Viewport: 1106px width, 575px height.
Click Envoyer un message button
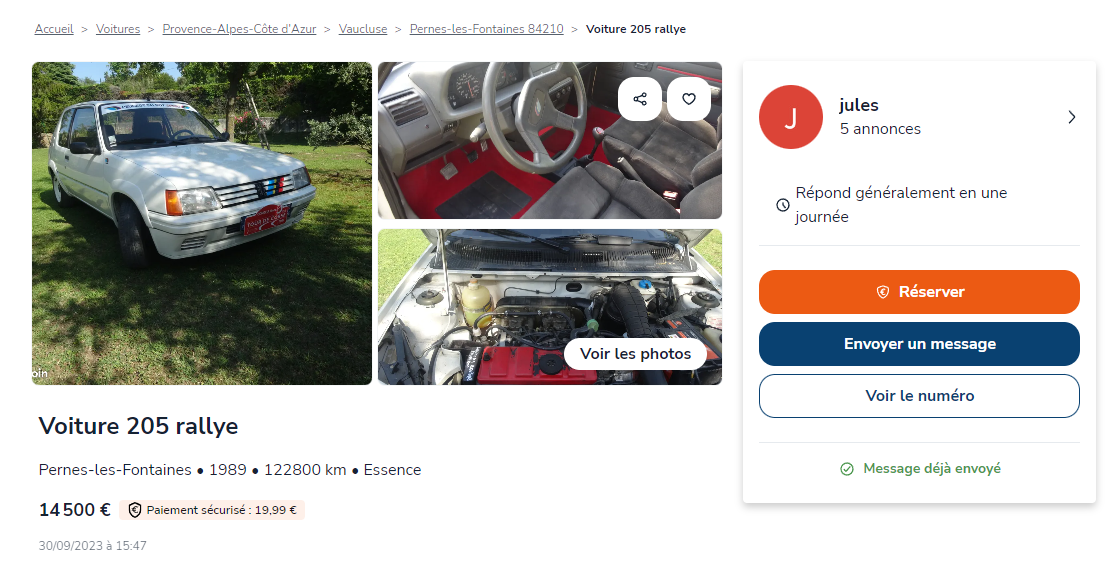click(919, 344)
